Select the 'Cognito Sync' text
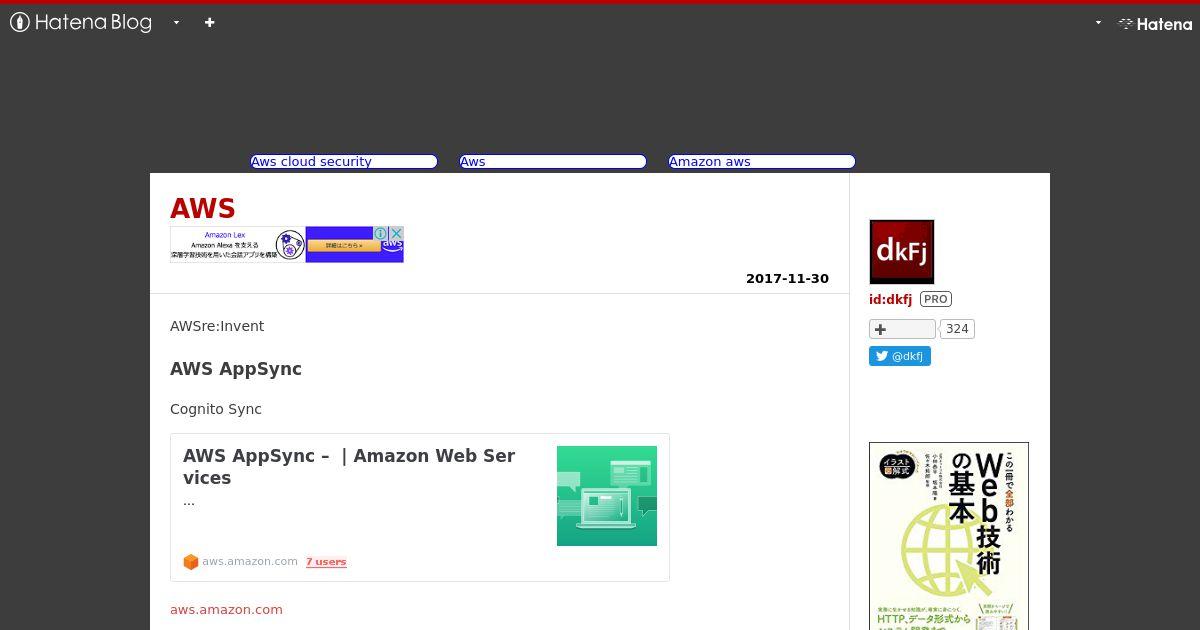Image resolution: width=1200 pixels, height=630 pixels. coord(216,409)
